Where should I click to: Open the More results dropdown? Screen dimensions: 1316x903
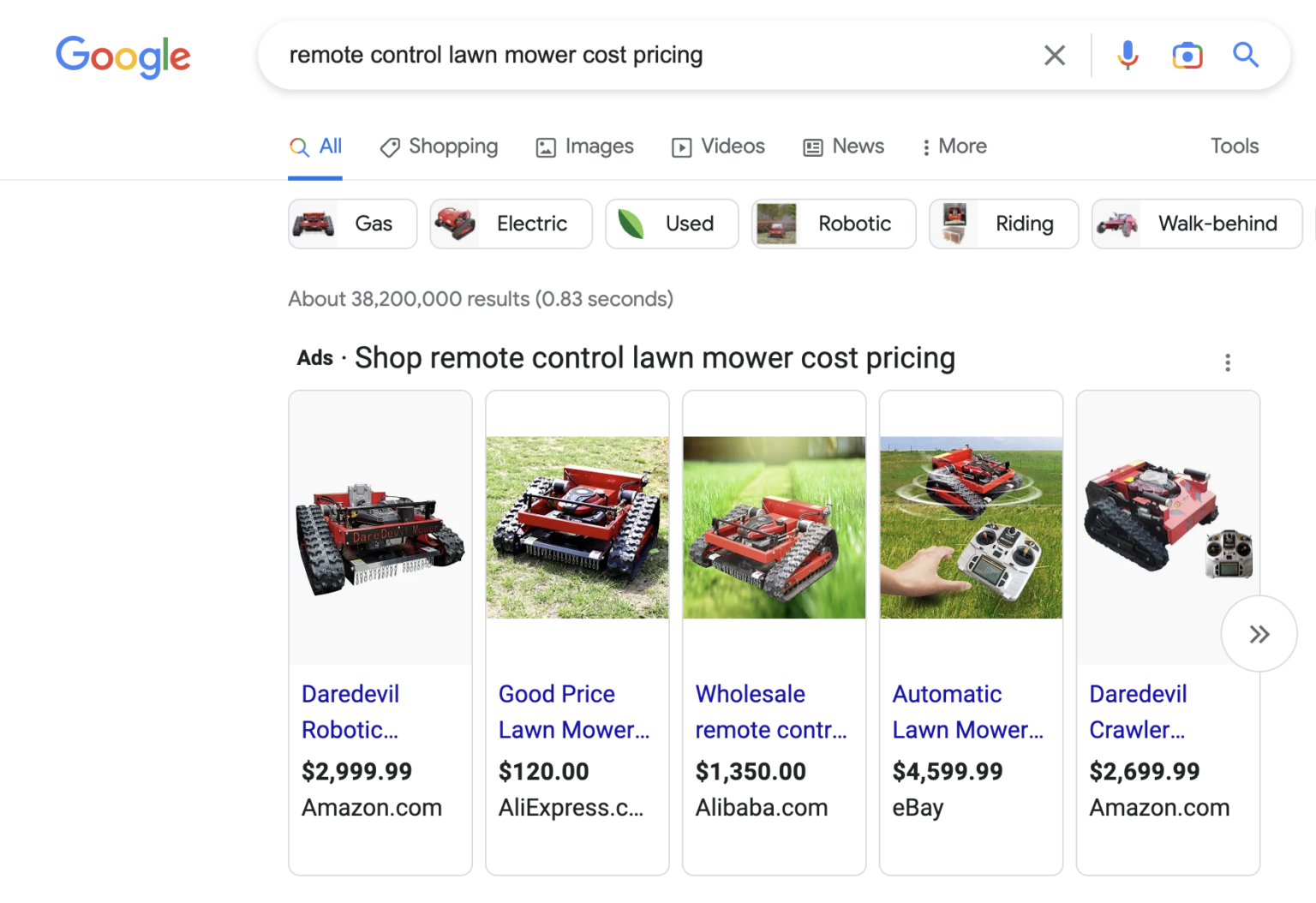[x=953, y=147]
